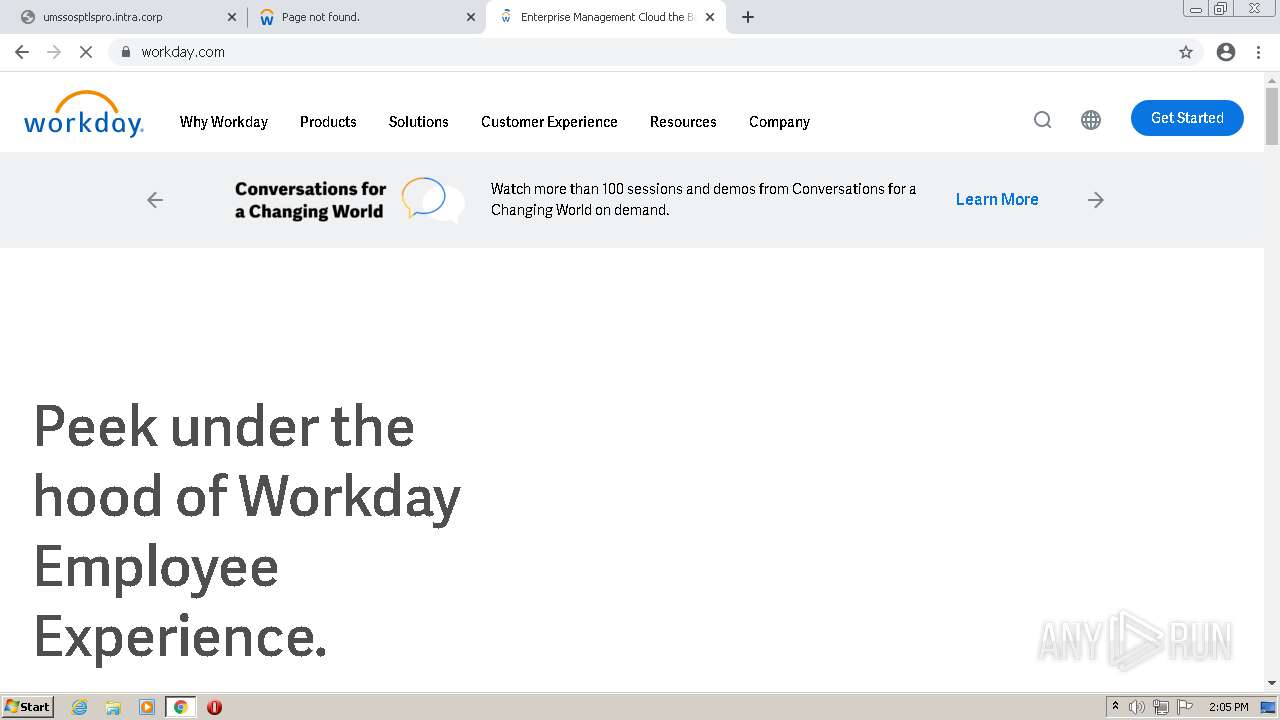1280x720 pixels.
Task: Close the Enterprise Management Cloud tab
Action: [710, 17]
